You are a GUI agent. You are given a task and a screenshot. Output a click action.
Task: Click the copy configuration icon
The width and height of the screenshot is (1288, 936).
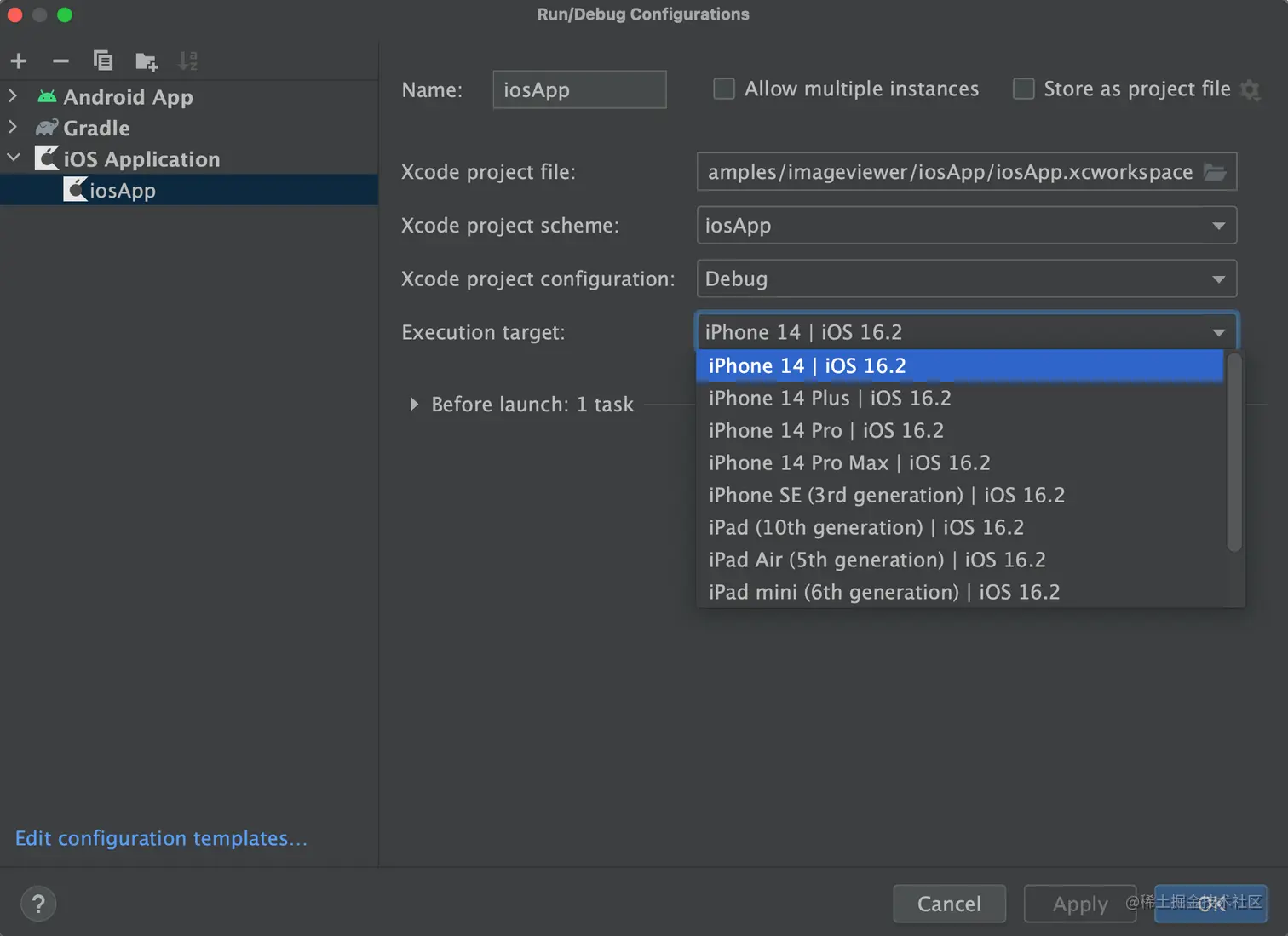[x=103, y=61]
